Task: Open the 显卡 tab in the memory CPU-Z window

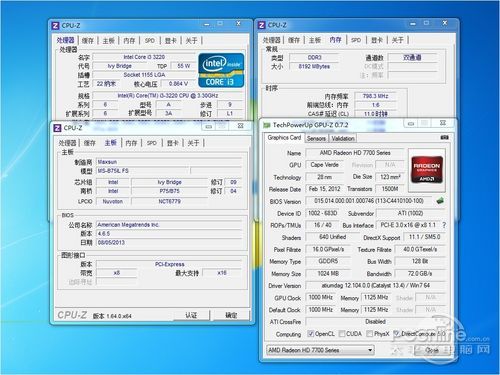Action: tap(377, 40)
